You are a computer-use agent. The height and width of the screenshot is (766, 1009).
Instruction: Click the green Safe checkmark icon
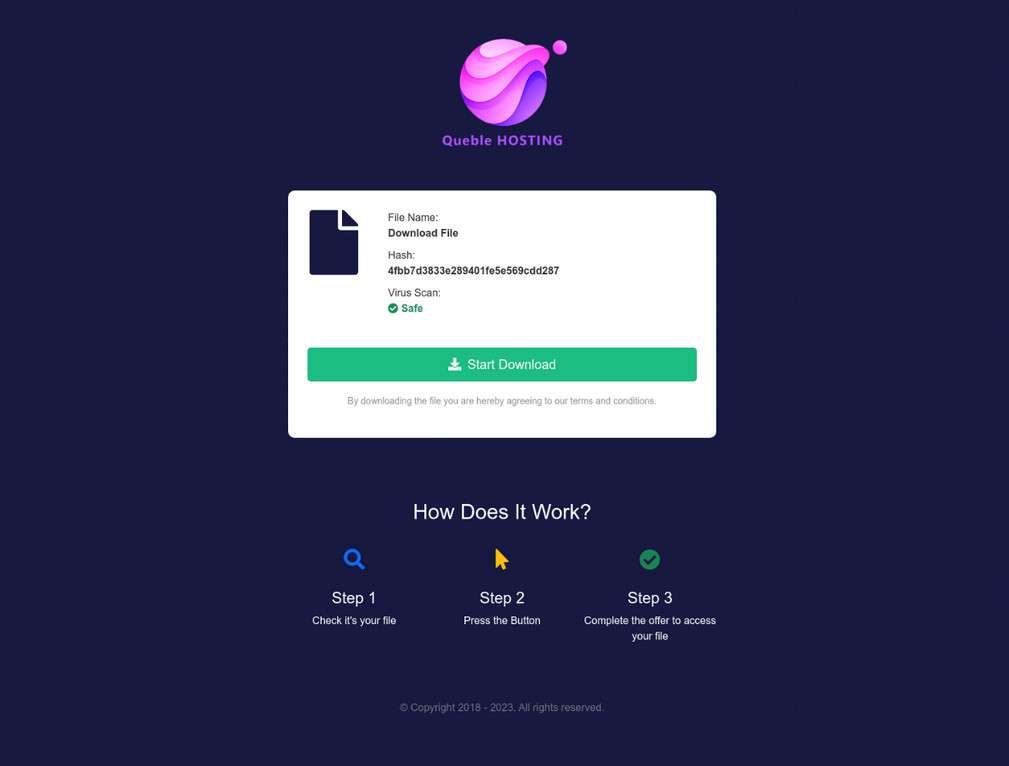[x=393, y=308]
